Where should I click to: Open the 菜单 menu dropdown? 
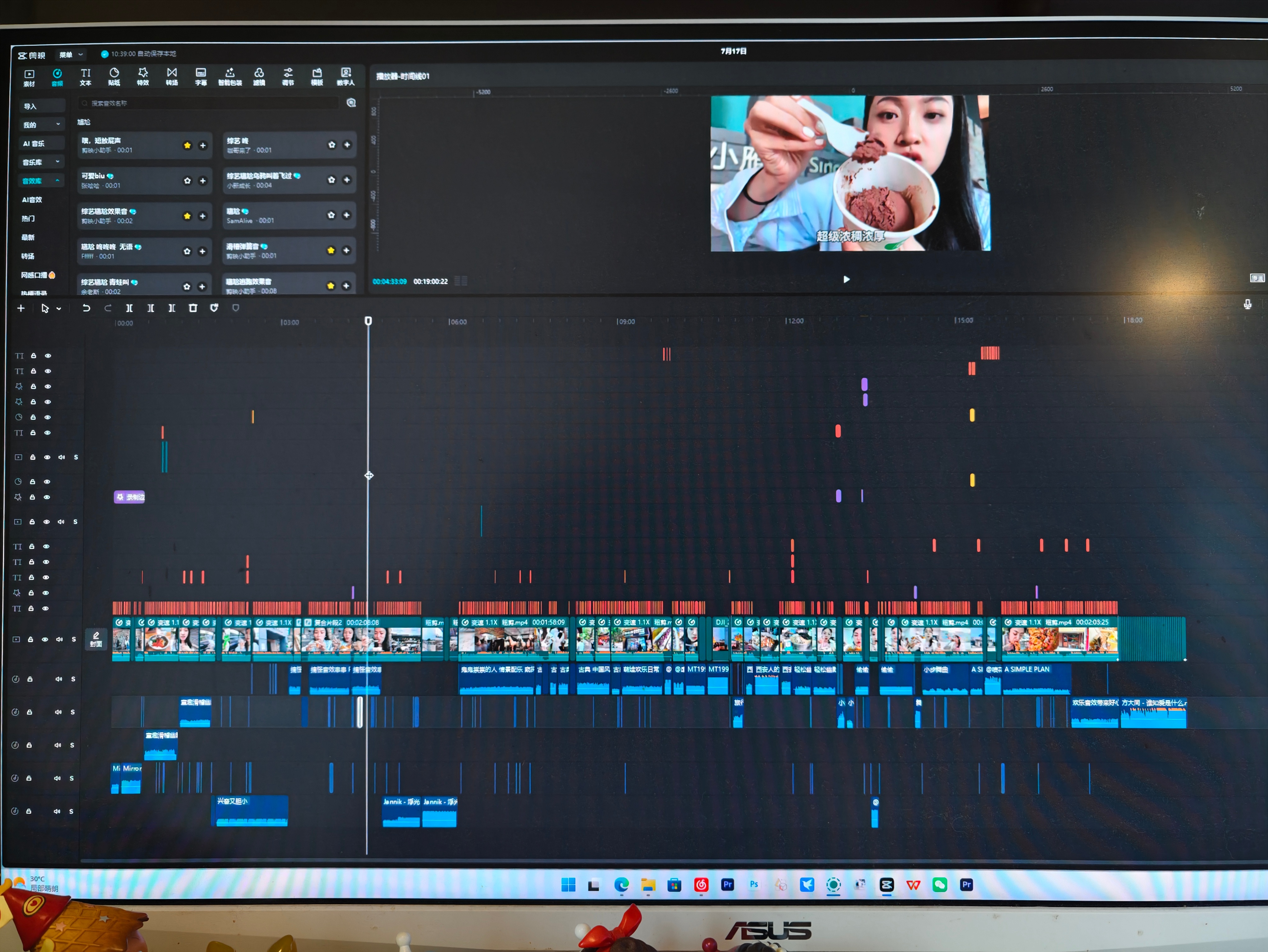pyautogui.click(x=71, y=54)
